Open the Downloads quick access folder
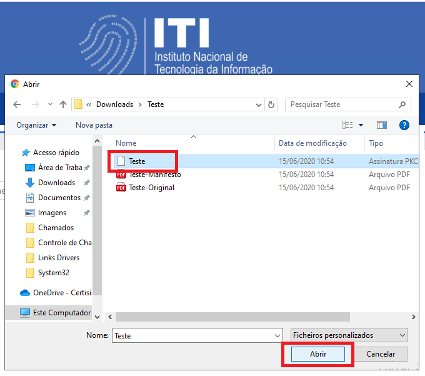The width and height of the screenshot is (425, 376). tap(56, 183)
